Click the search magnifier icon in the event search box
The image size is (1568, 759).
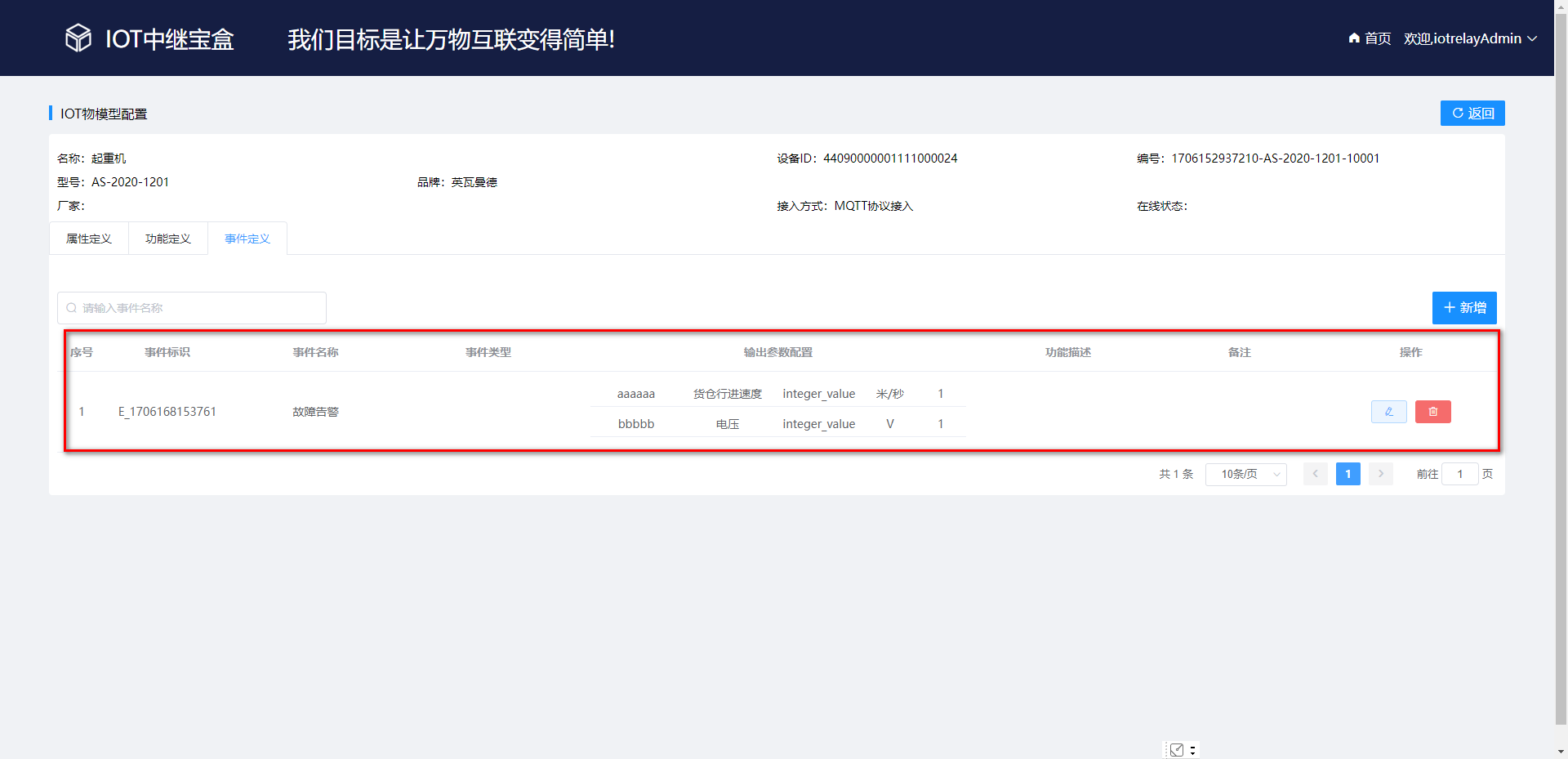(x=72, y=308)
